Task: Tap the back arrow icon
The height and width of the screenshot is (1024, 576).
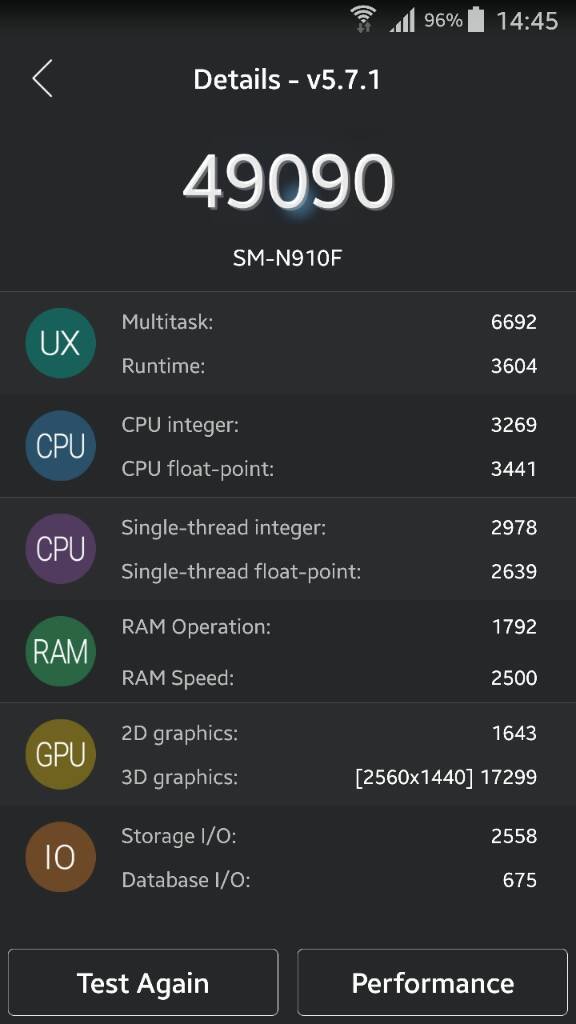Action: coord(42,78)
